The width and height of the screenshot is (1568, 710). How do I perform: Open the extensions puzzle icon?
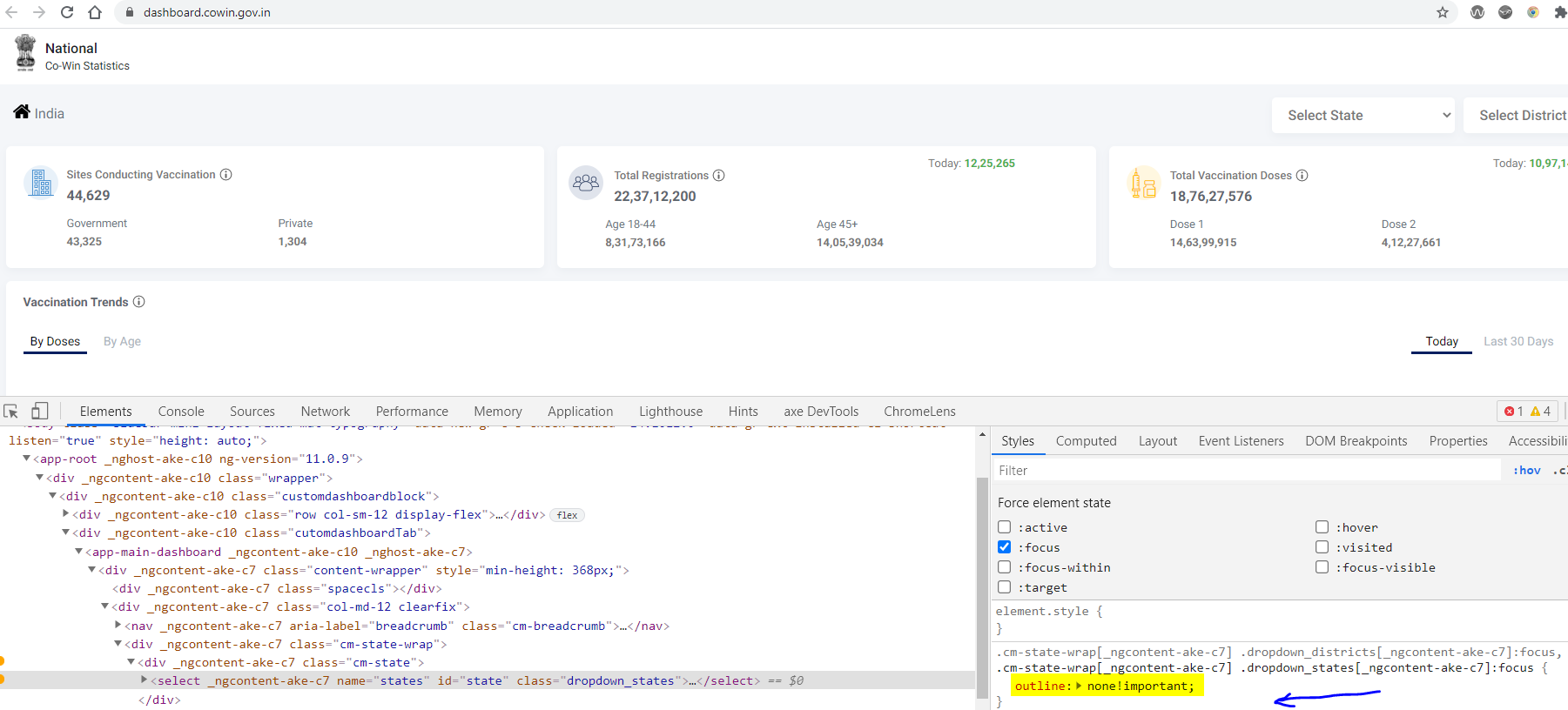[1560, 12]
